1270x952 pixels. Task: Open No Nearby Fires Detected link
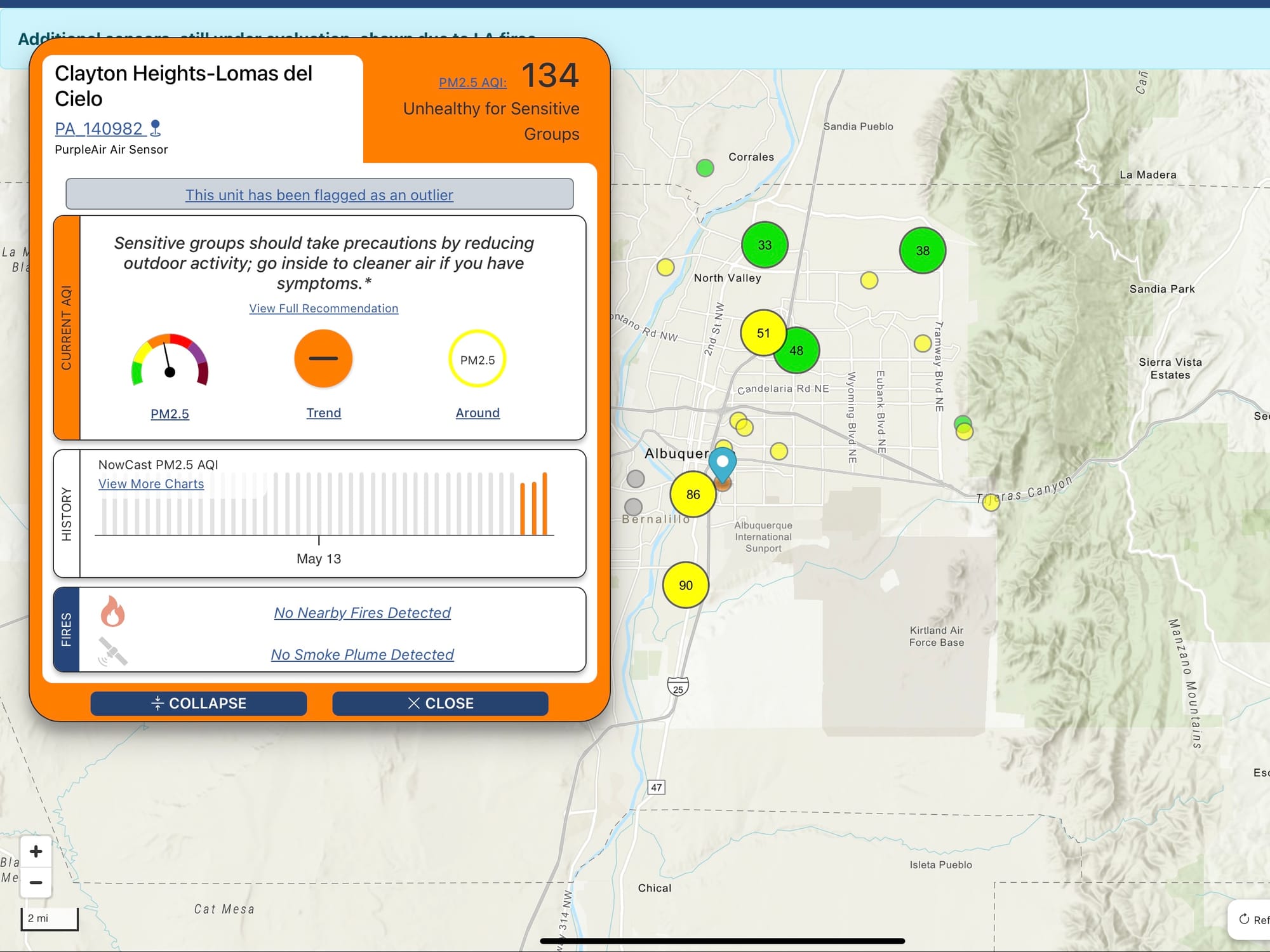[362, 613]
